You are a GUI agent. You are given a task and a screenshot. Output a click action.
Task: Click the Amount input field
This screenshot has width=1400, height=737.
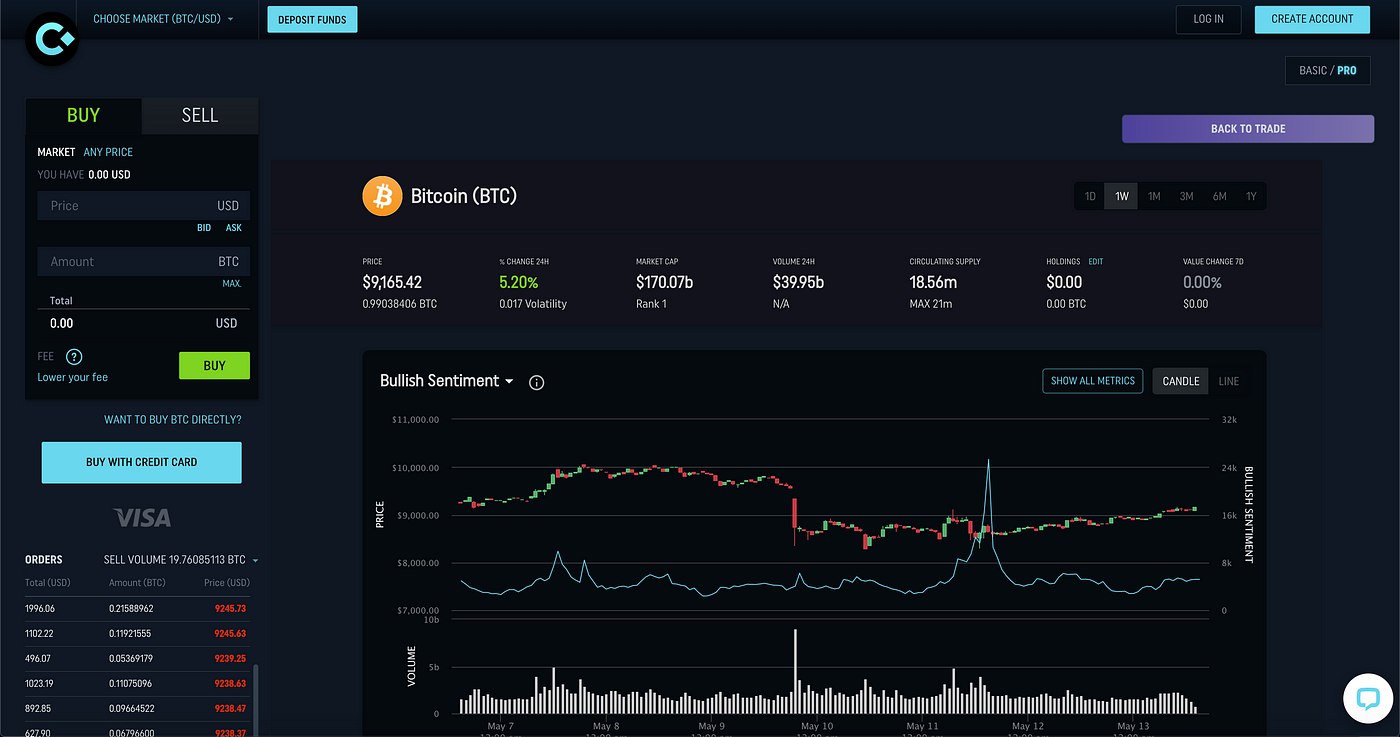(144, 262)
